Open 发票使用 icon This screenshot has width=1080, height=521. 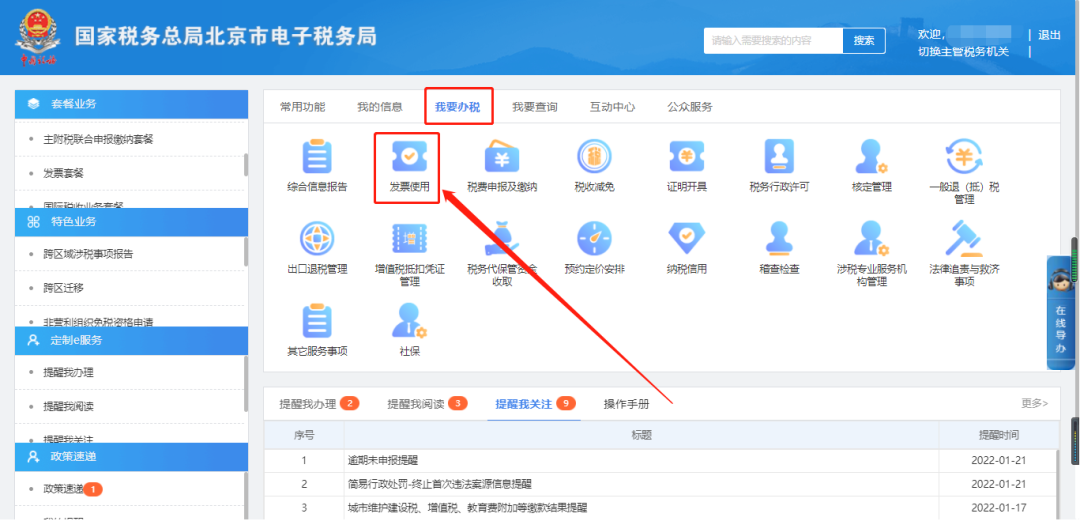coord(409,156)
